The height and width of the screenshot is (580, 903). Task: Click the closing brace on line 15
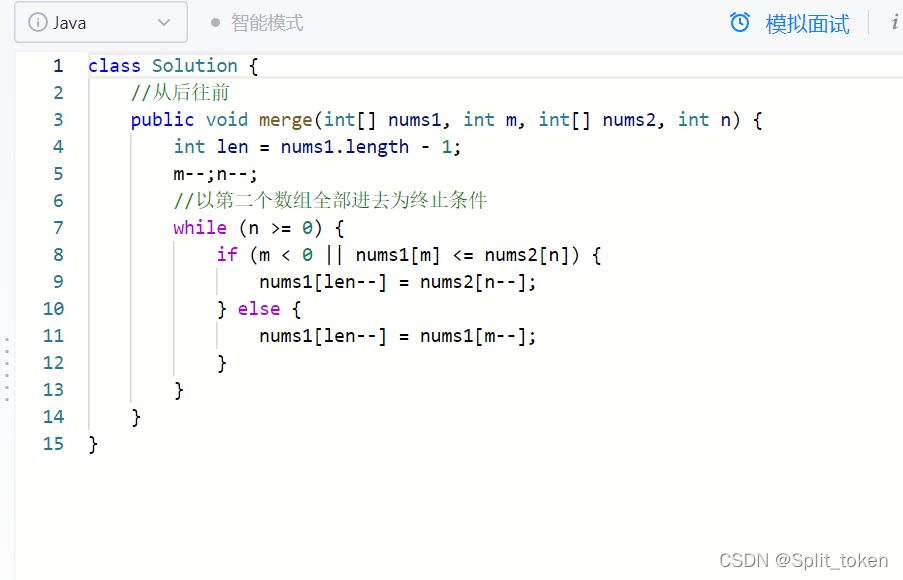(93, 444)
